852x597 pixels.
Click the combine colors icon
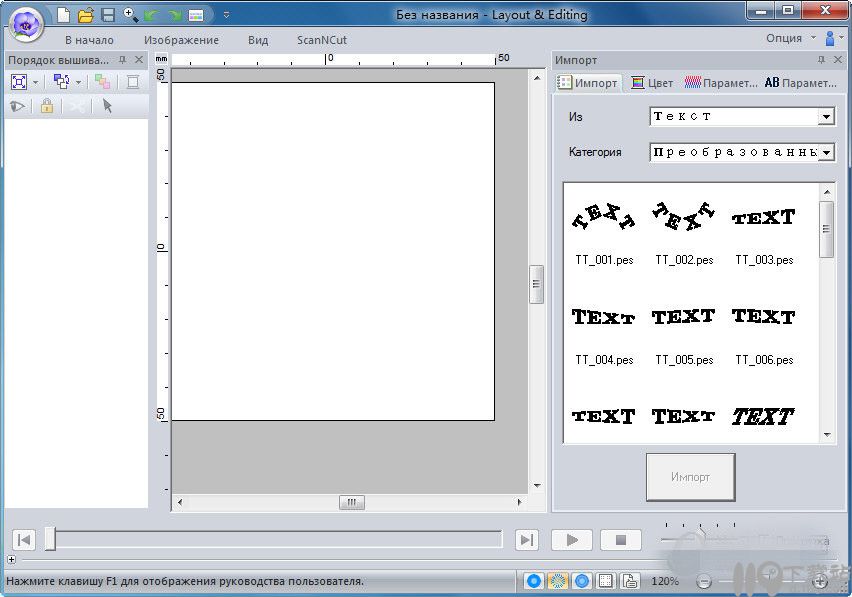[x=102, y=82]
